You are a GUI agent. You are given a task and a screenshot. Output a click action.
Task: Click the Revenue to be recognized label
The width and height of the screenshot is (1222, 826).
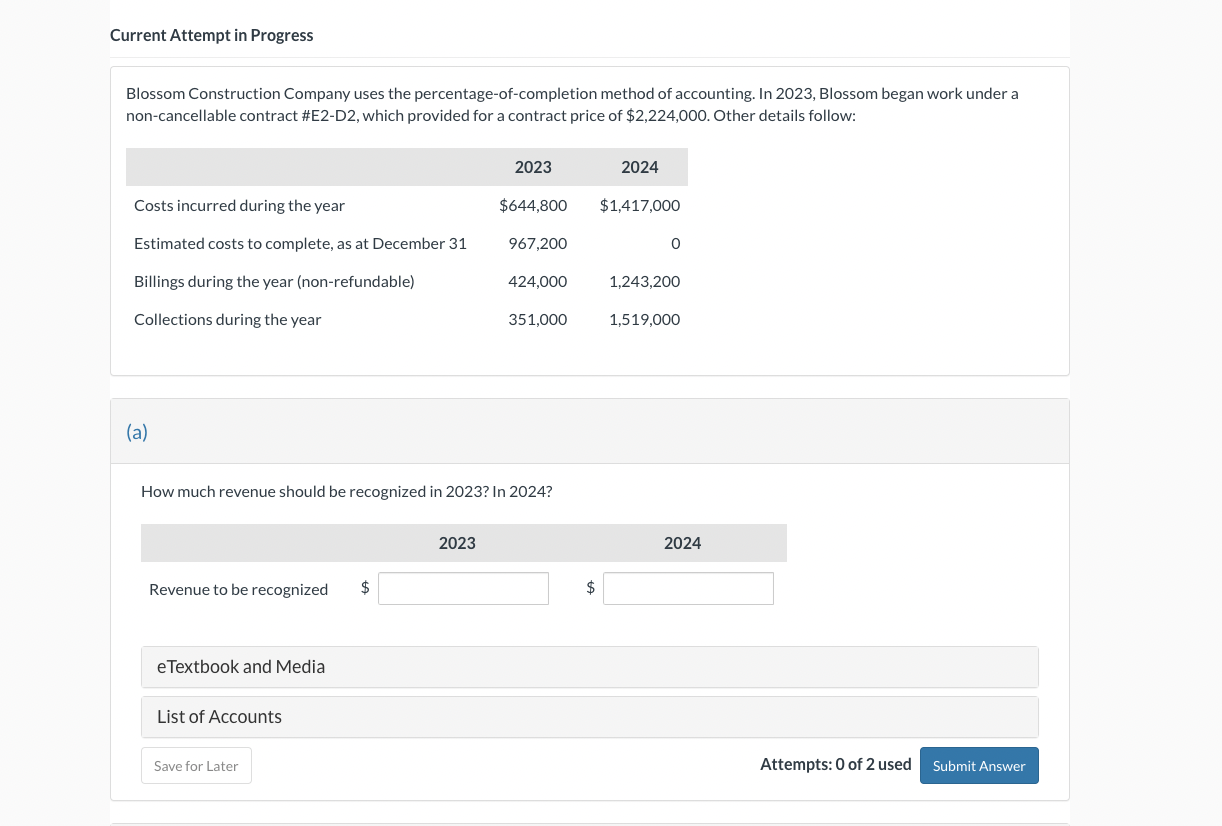tap(238, 590)
